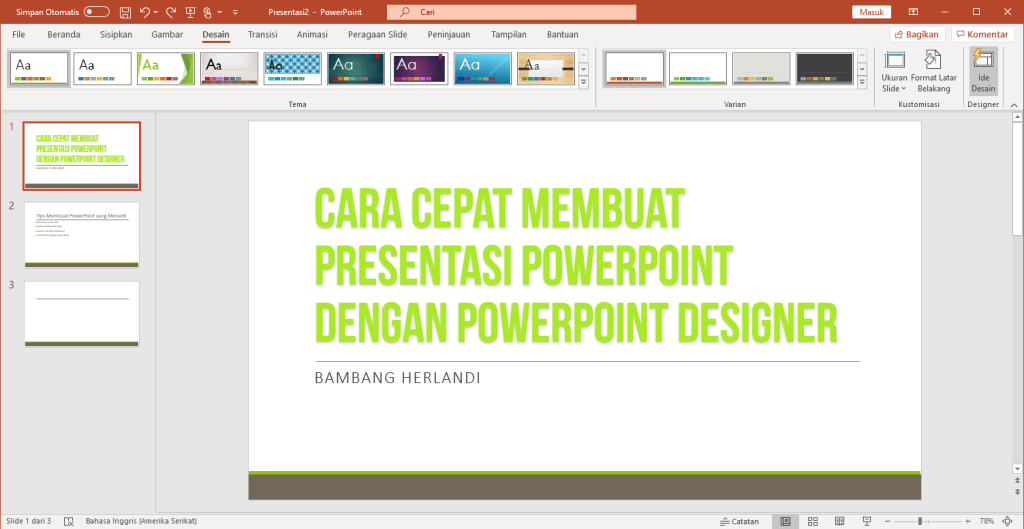Select the light gray variant
Viewport: 1024px width, 529px height.
pyautogui.click(x=761, y=69)
